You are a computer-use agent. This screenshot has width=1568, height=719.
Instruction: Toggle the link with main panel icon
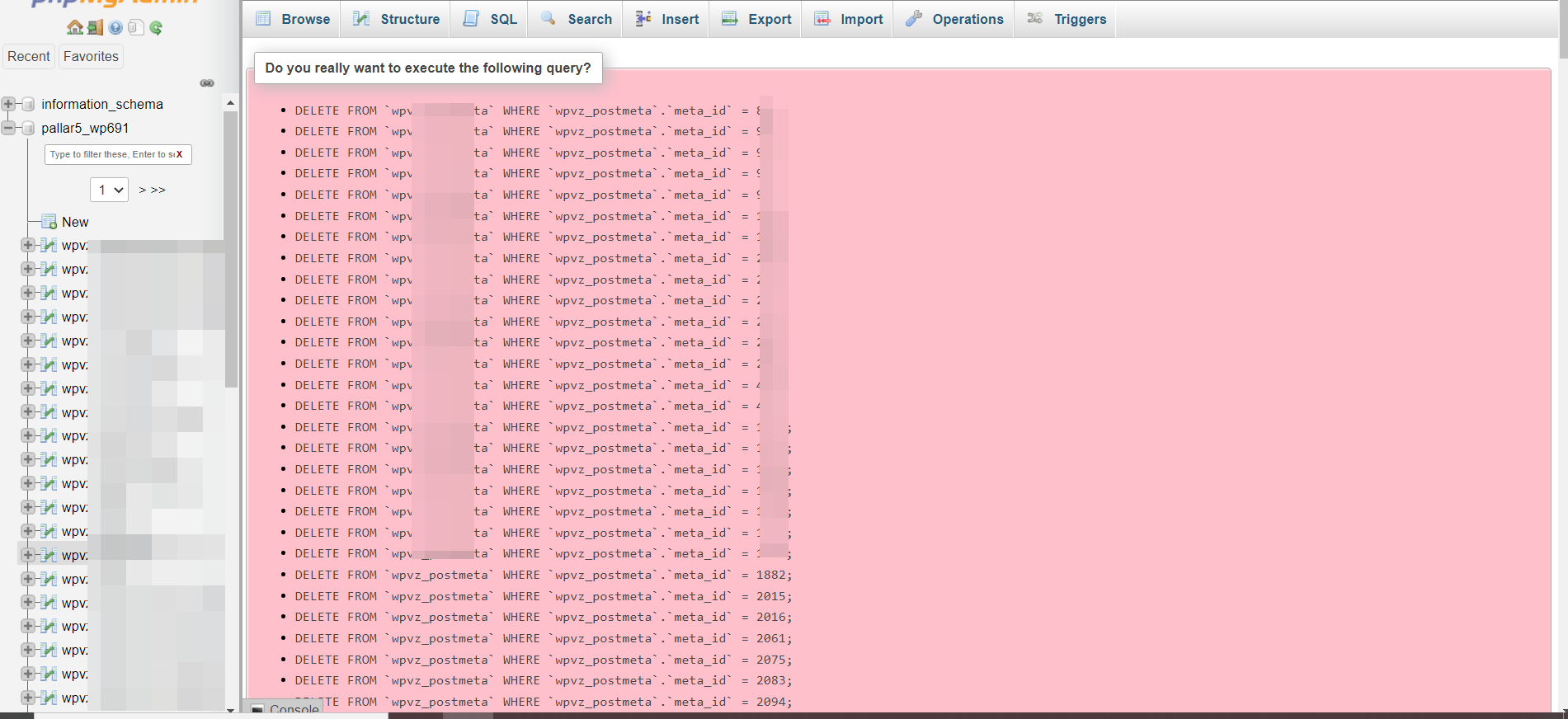207,83
